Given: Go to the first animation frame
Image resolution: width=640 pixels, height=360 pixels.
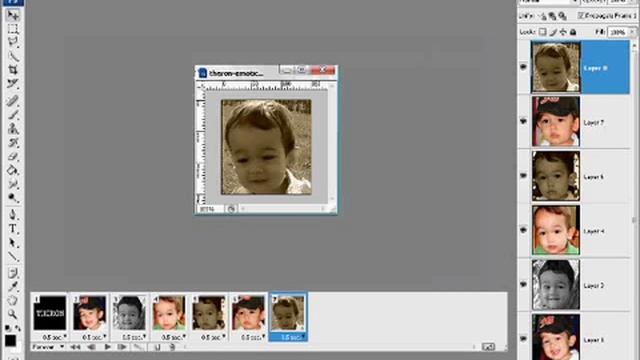Looking at the screenshot, I should click(75, 347).
